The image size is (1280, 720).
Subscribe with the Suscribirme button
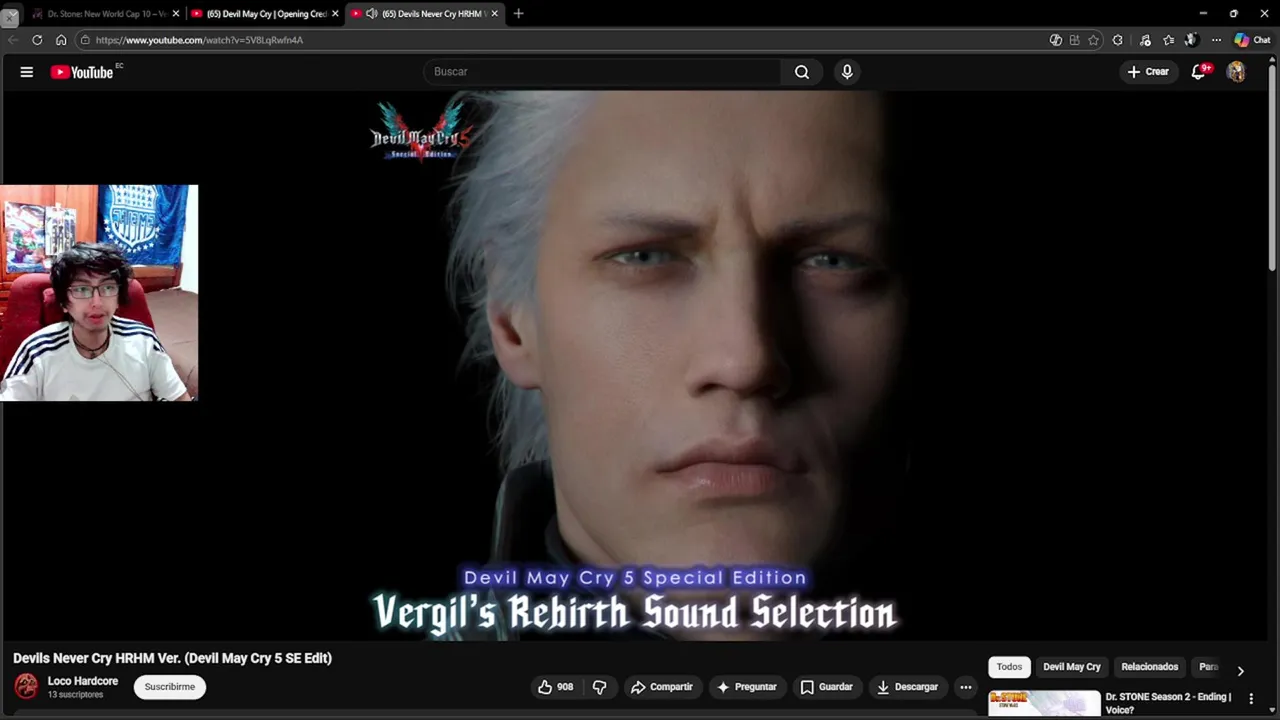pos(170,687)
